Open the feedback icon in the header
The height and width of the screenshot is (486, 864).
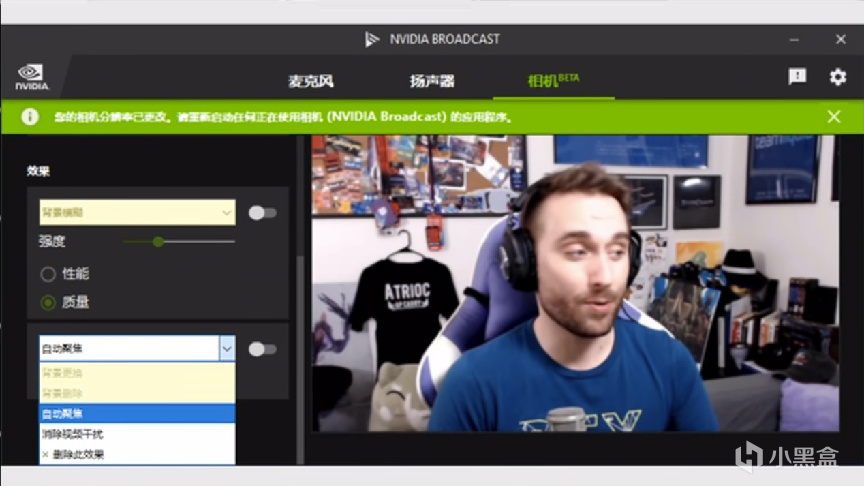coord(797,76)
